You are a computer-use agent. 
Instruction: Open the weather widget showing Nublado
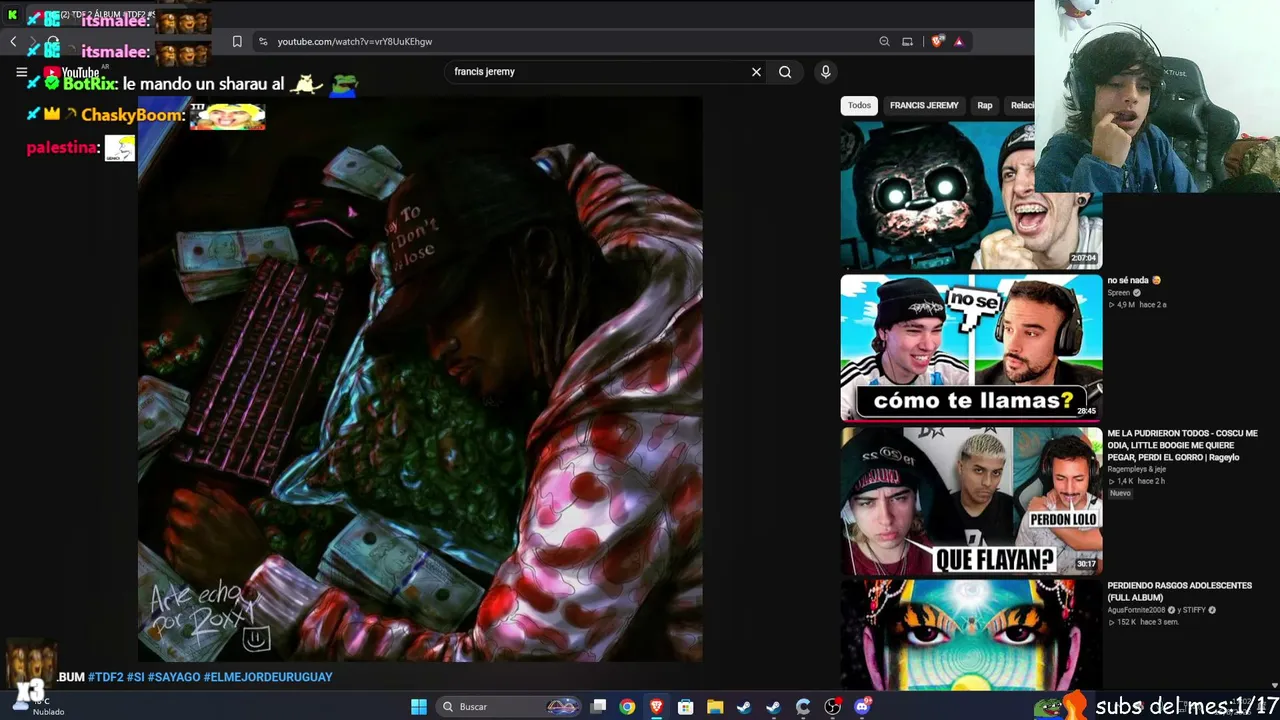pyautogui.click(x=40, y=707)
